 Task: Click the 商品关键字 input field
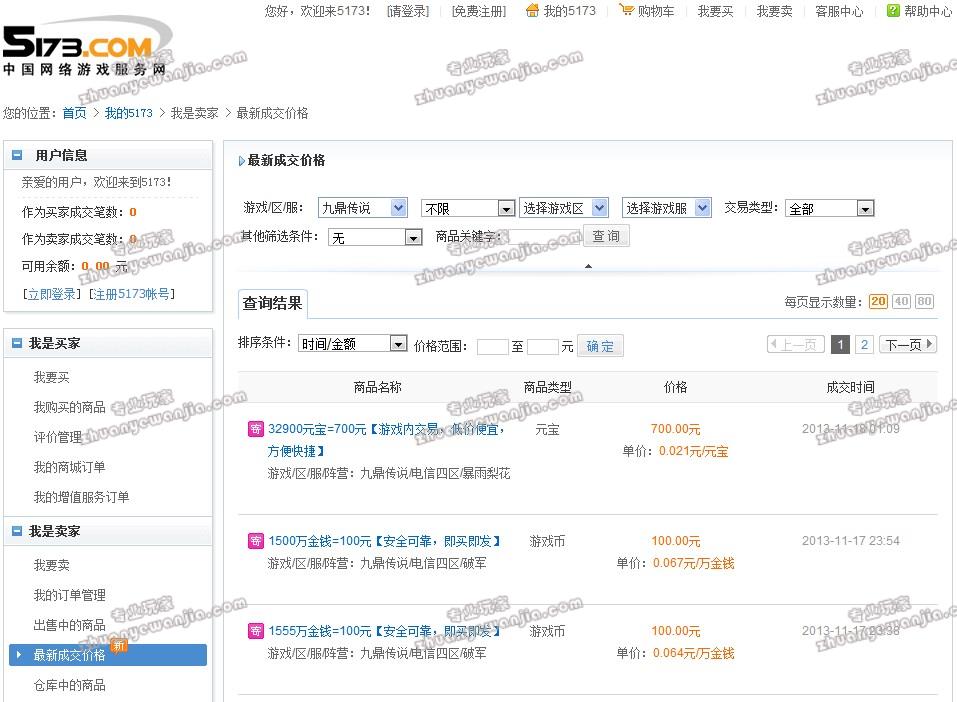tap(544, 237)
